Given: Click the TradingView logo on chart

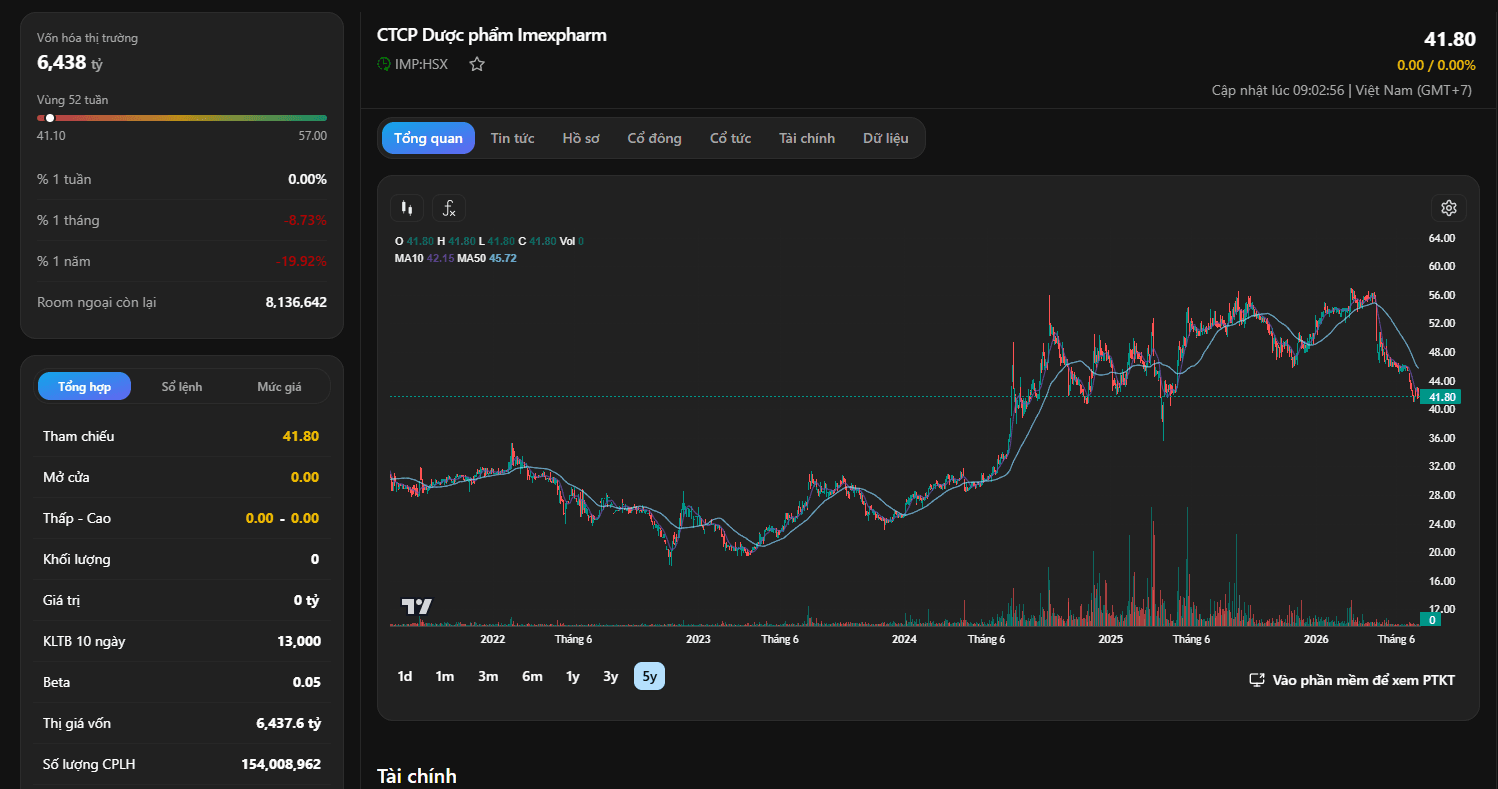Looking at the screenshot, I should coord(416,606).
